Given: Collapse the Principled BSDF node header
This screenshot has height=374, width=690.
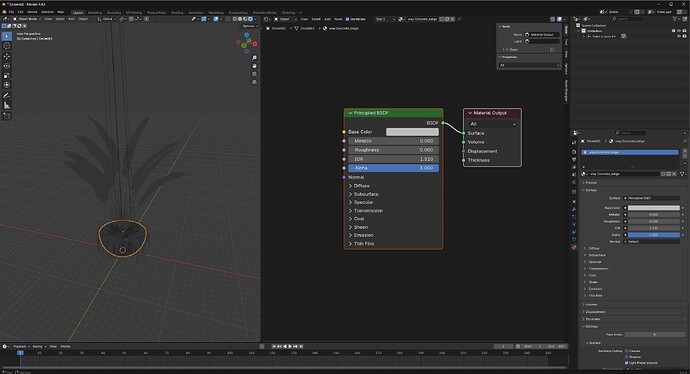Looking at the screenshot, I should (350, 113).
